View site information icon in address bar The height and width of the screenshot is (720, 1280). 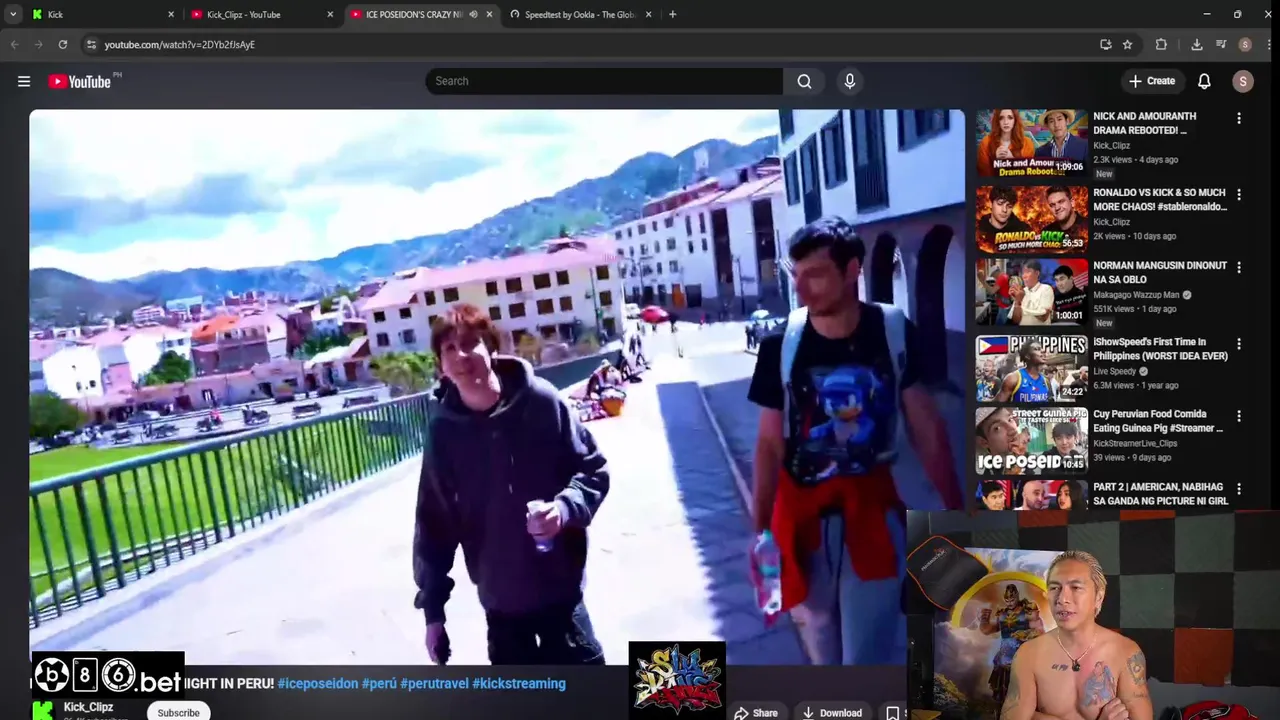coord(91,44)
